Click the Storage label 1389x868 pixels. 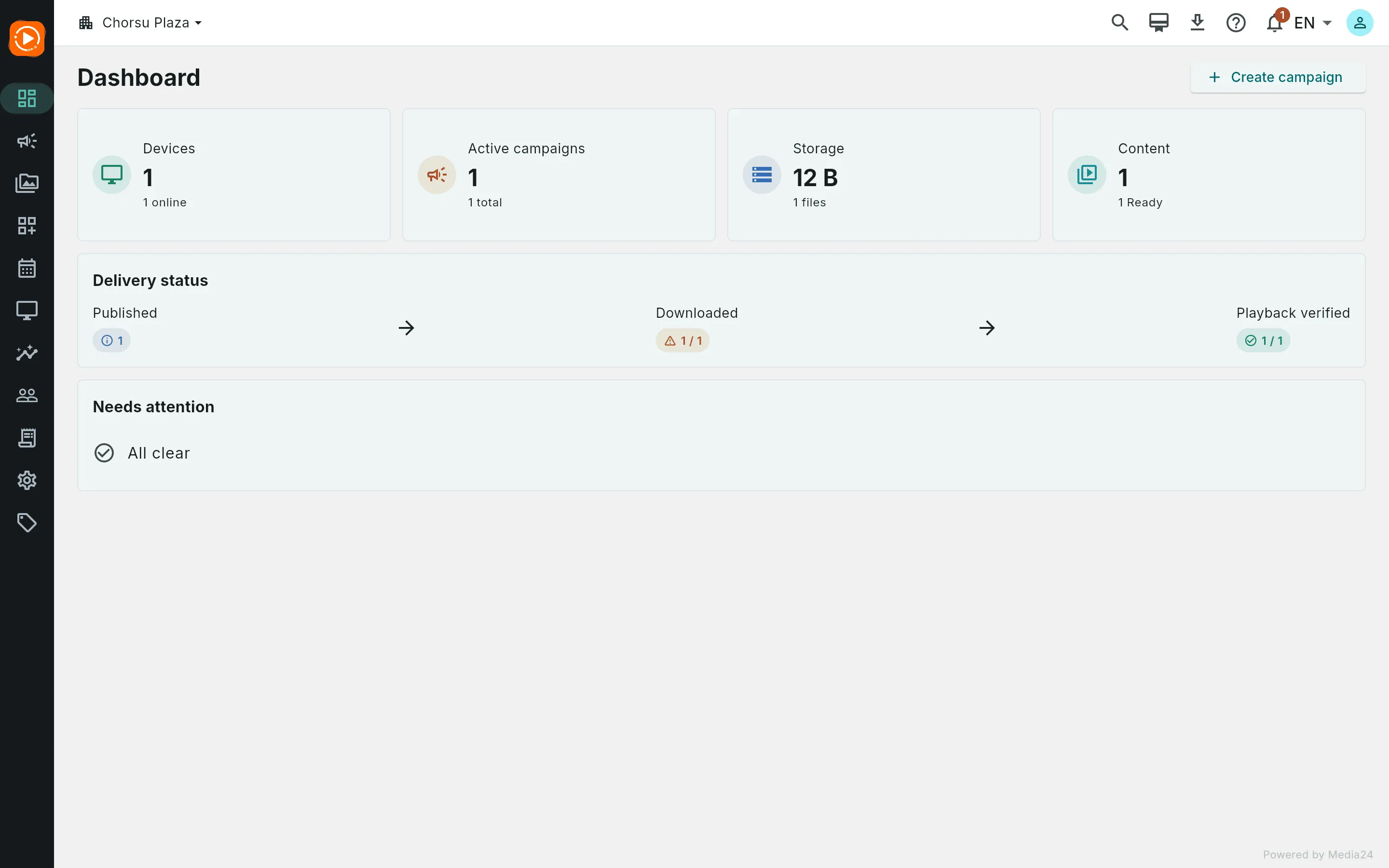(x=818, y=148)
